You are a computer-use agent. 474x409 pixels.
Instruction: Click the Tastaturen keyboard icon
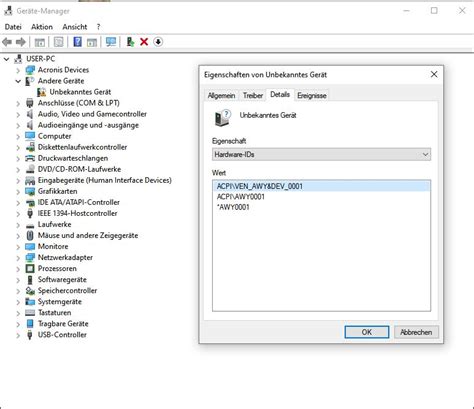pyautogui.click(x=30, y=313)
